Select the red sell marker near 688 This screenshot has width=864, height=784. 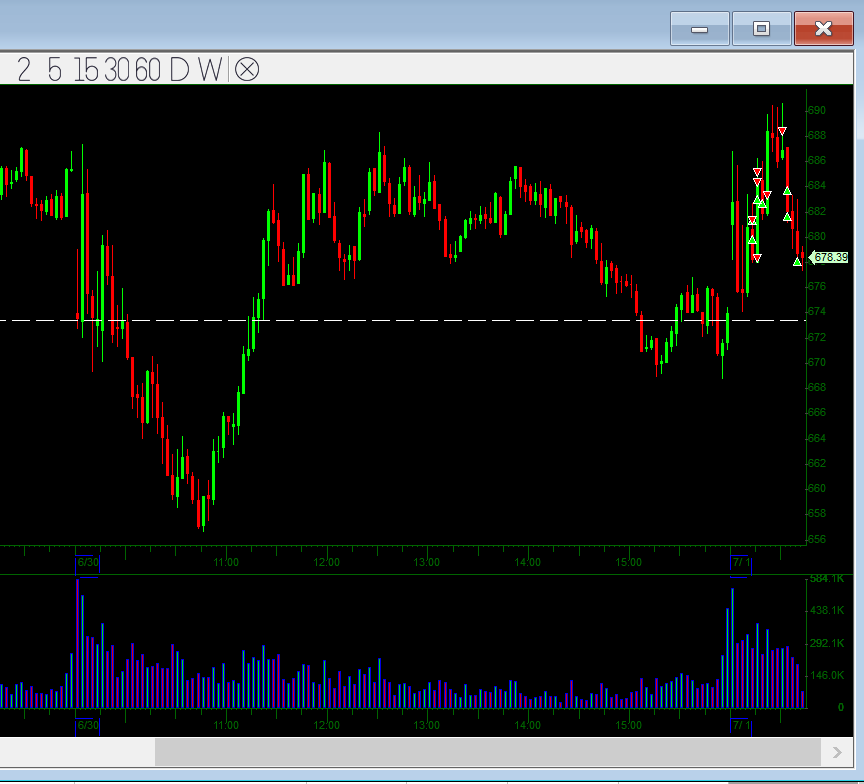click(x=782, y=131)
